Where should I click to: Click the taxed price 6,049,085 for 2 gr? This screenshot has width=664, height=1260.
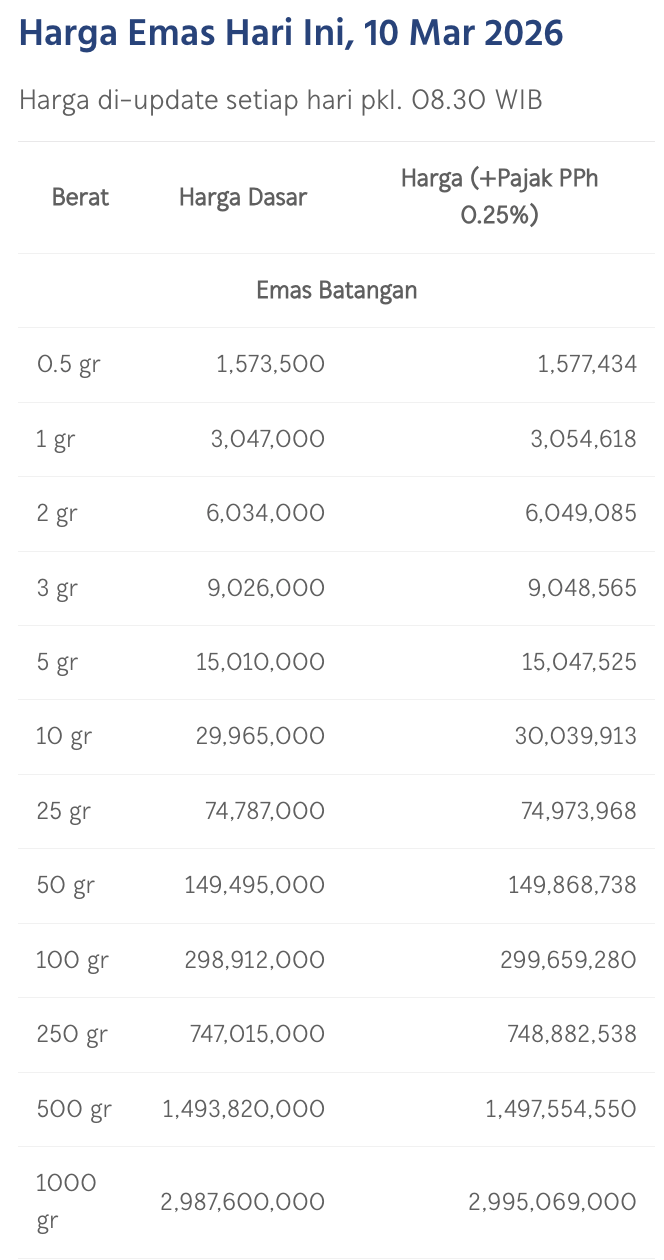[582, 514]
